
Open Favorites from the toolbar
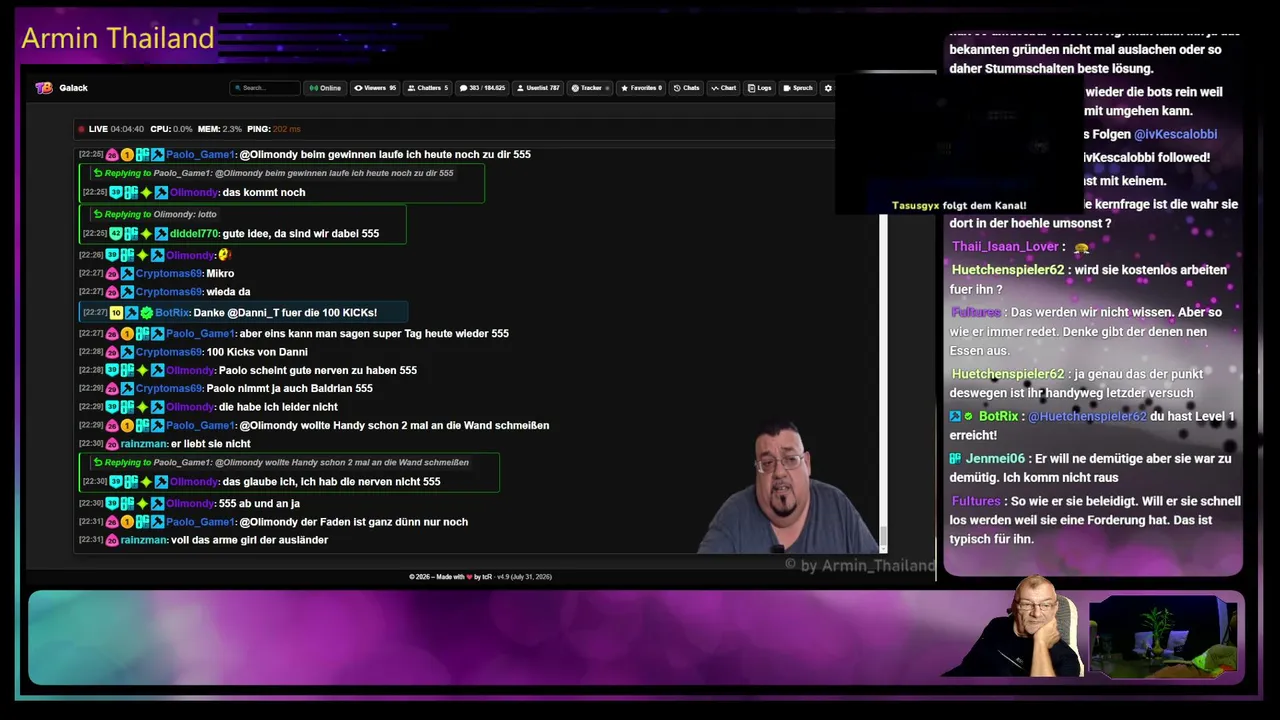[641, 88]
